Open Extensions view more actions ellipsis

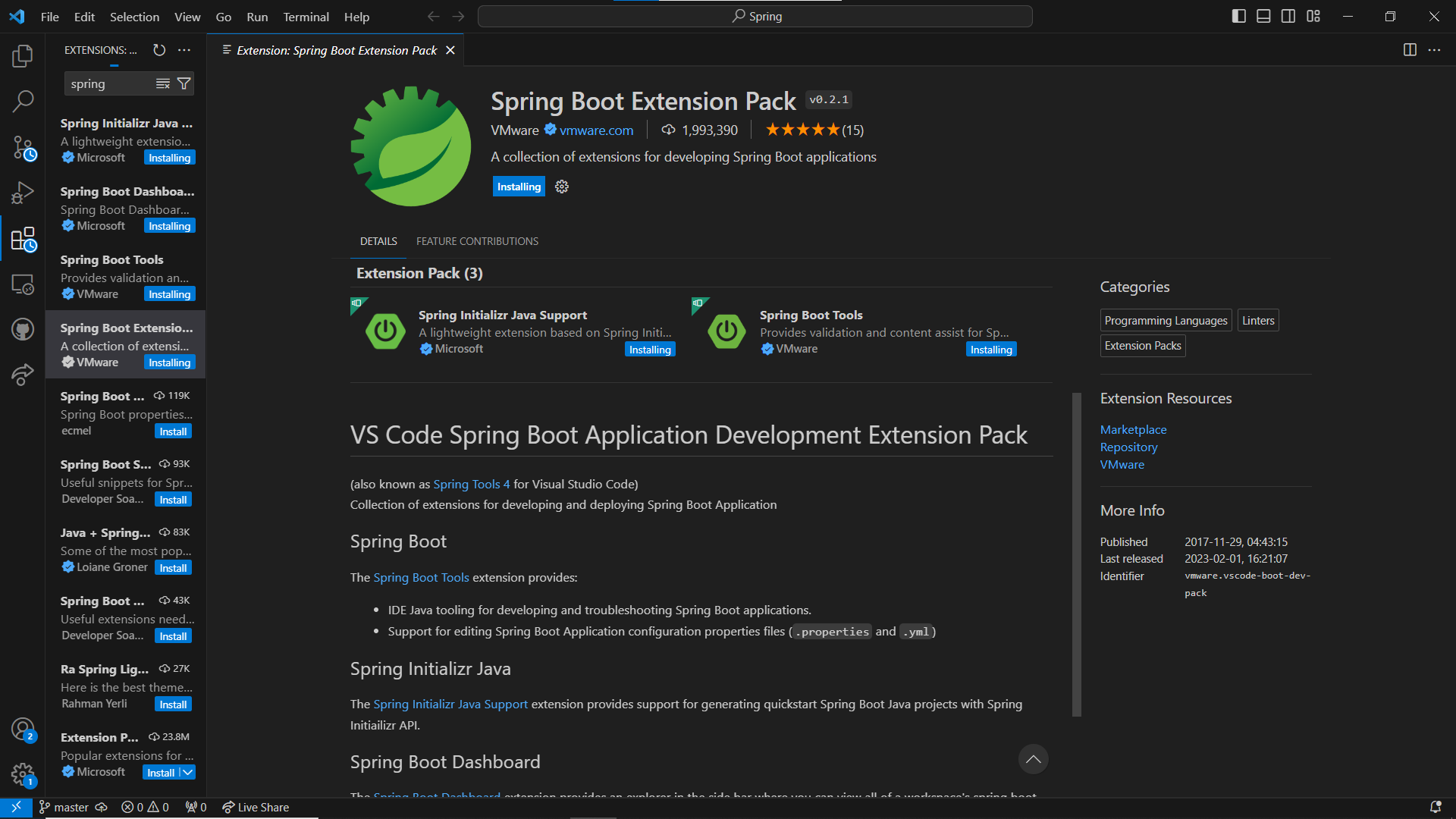click(184, 50)
